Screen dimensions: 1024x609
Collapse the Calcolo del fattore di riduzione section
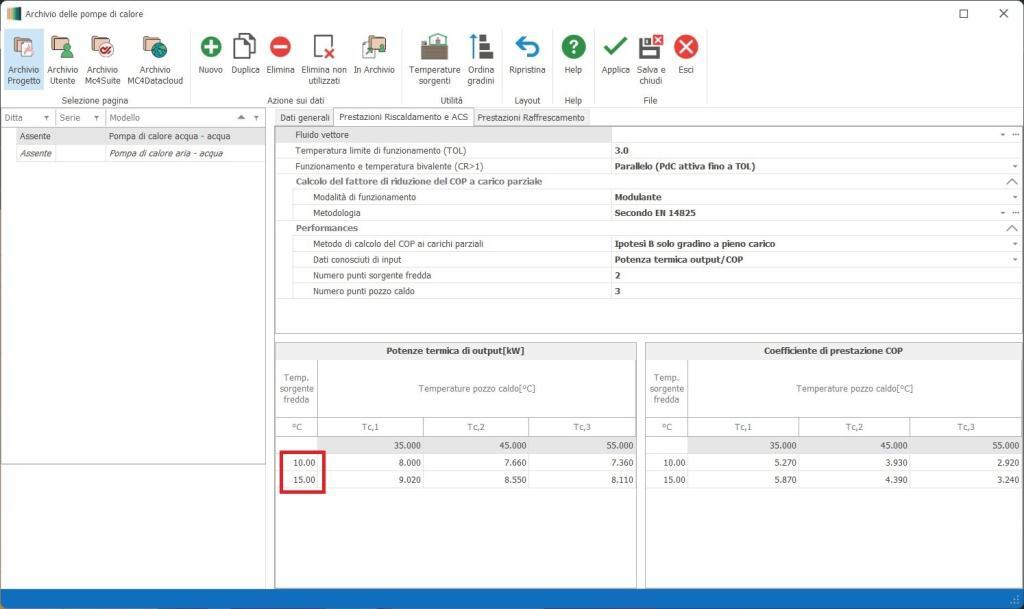(x=1012, y=181)
